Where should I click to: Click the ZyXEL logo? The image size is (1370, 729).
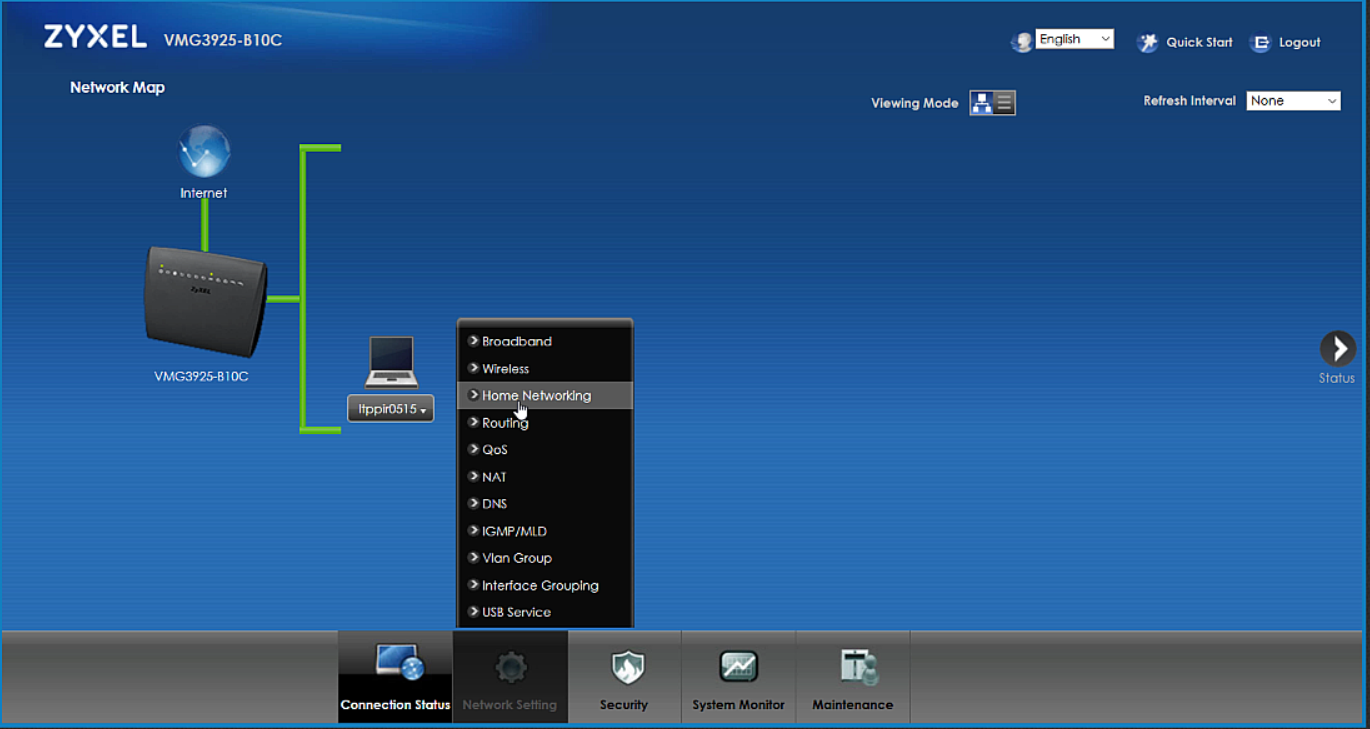(96, 38)
